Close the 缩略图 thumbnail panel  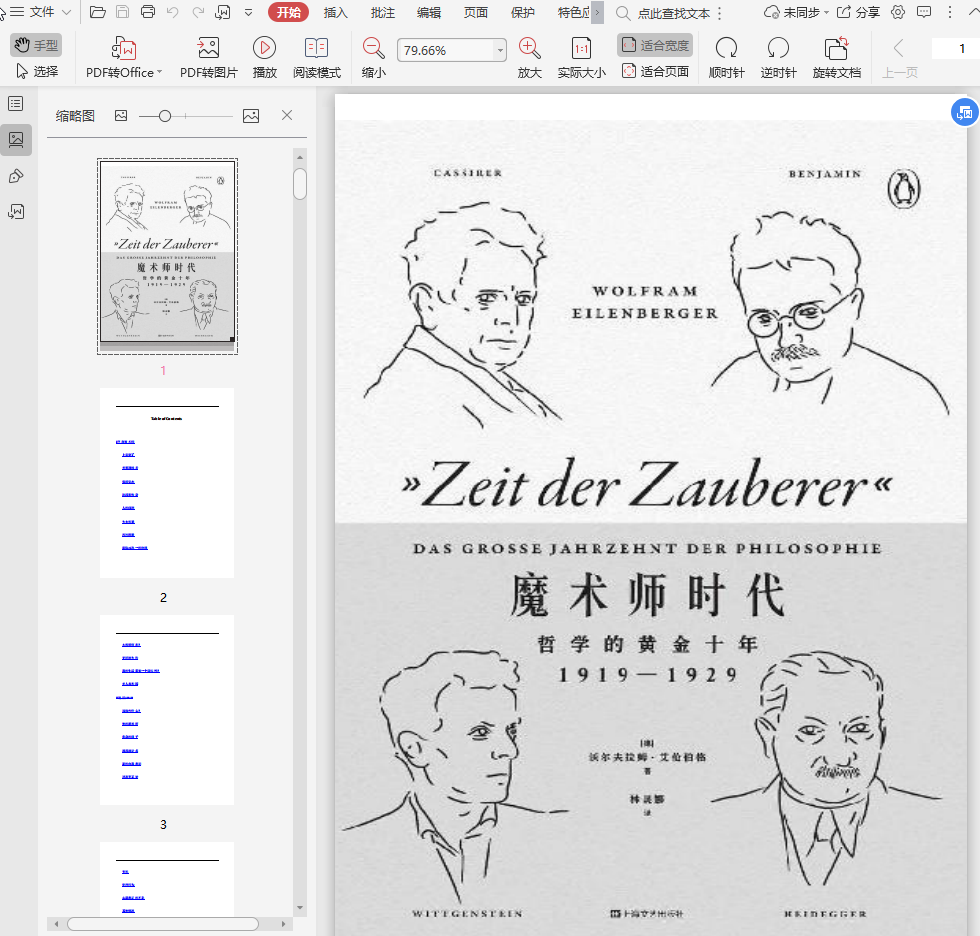coord(287,115)
